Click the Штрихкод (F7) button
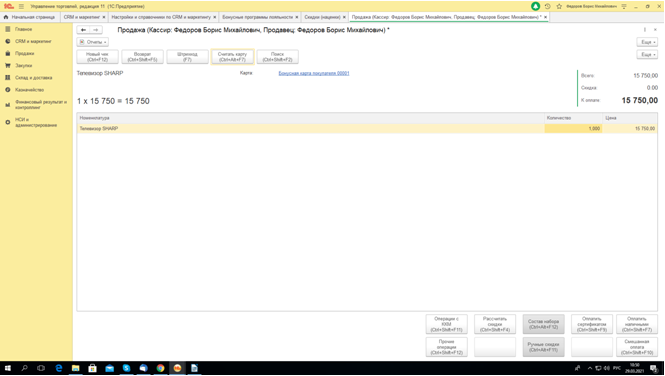 (x=187, y=57)
